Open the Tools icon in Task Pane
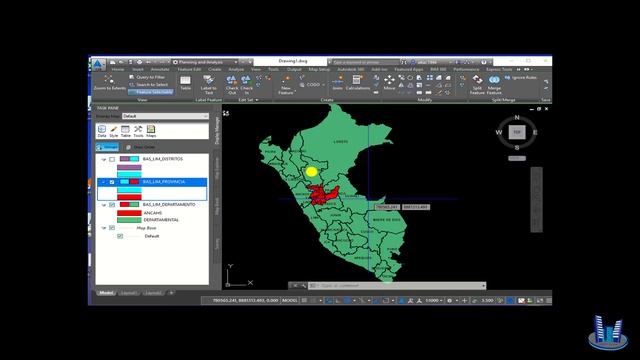Screen dimensions: 640x360 [138, 129]
